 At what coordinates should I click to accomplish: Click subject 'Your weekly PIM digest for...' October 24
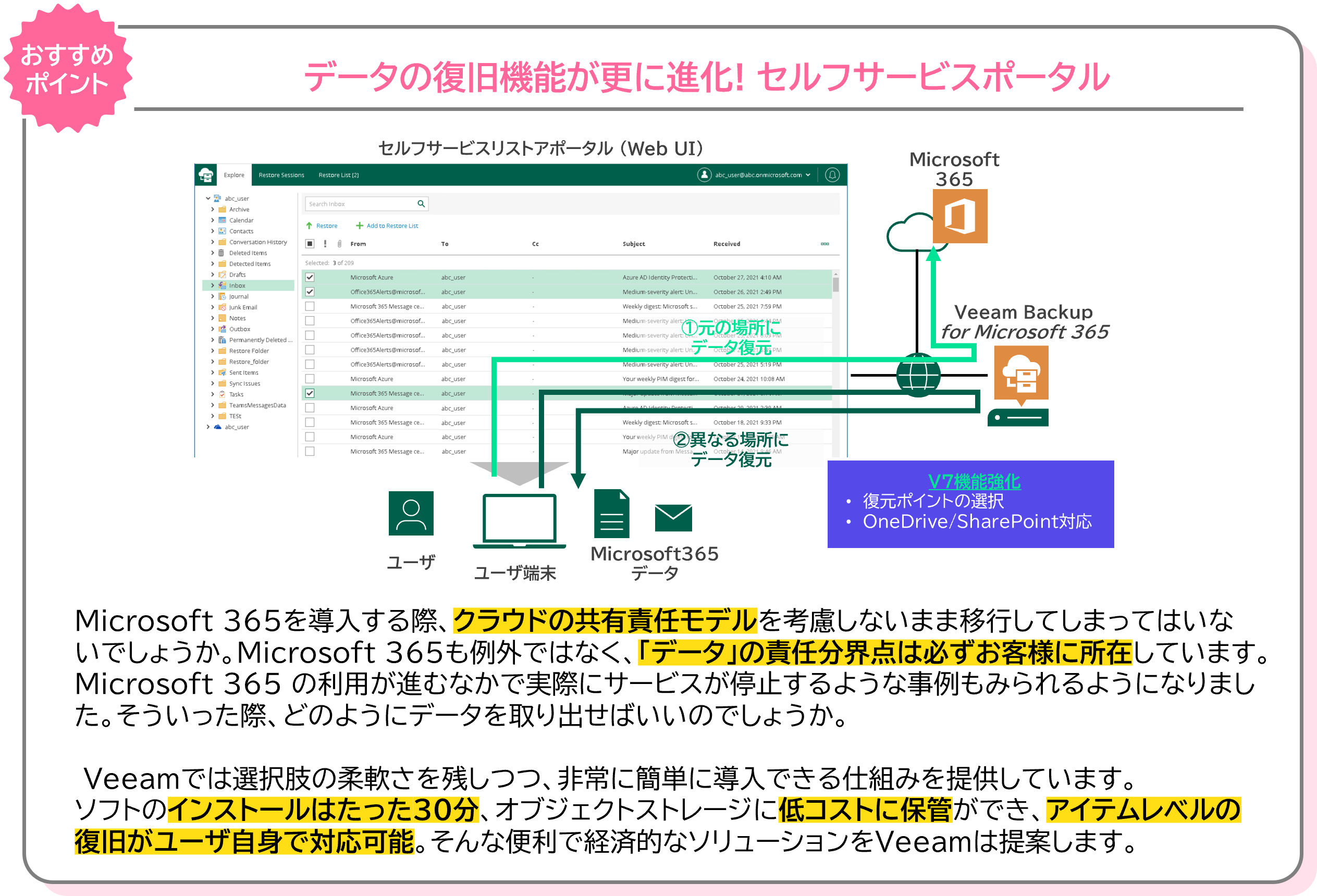[x=661, y=379]
